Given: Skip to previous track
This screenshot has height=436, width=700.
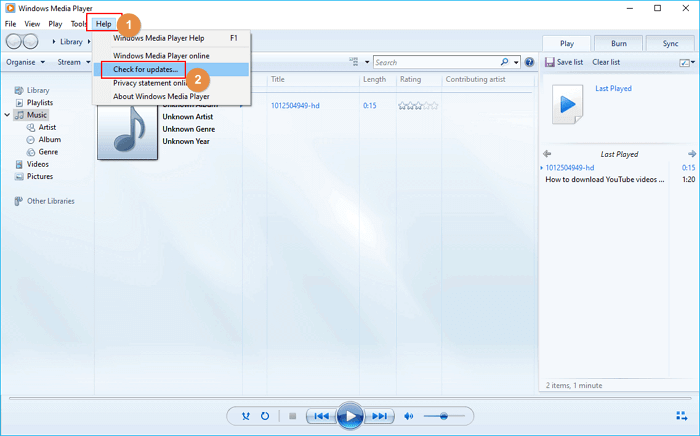Looking at the screenshot, I should [321, 416].
